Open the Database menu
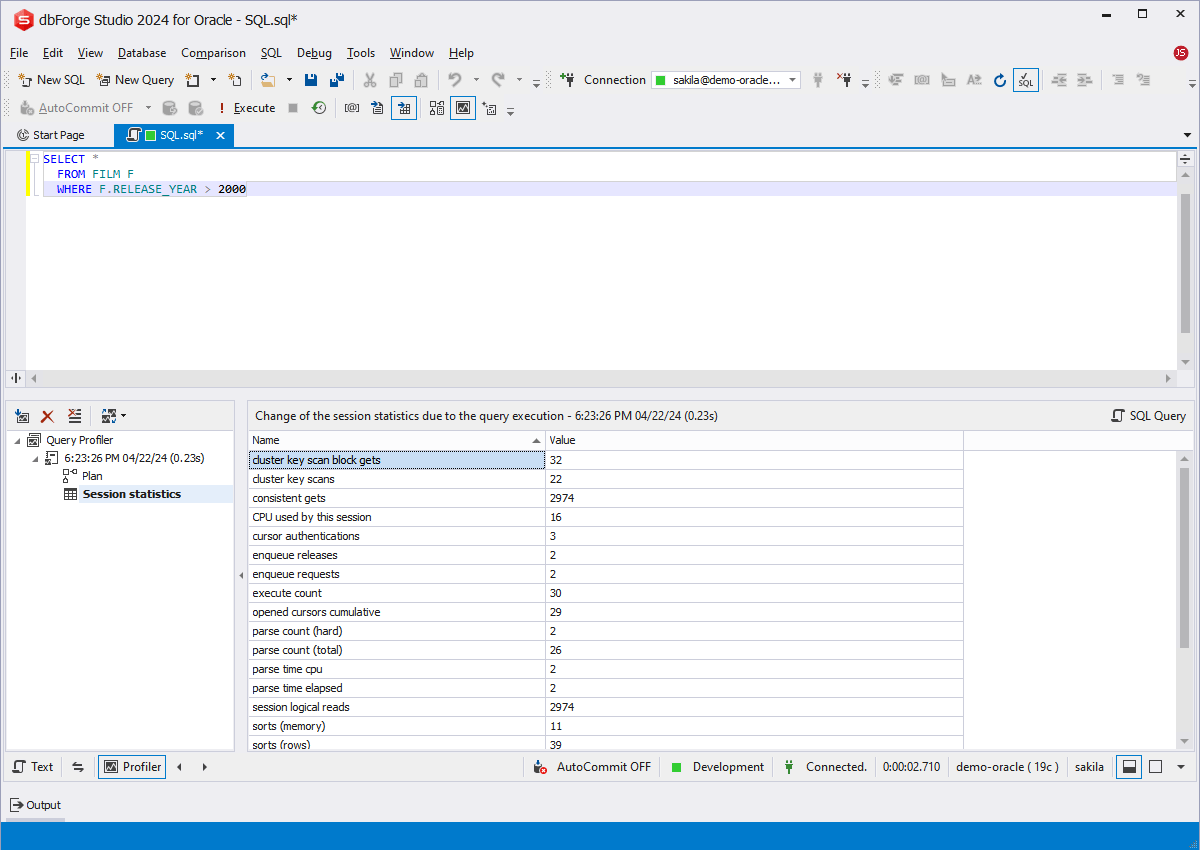This screenshot has width=1200, height=850. pyautogui.click(x=141, y=53)
